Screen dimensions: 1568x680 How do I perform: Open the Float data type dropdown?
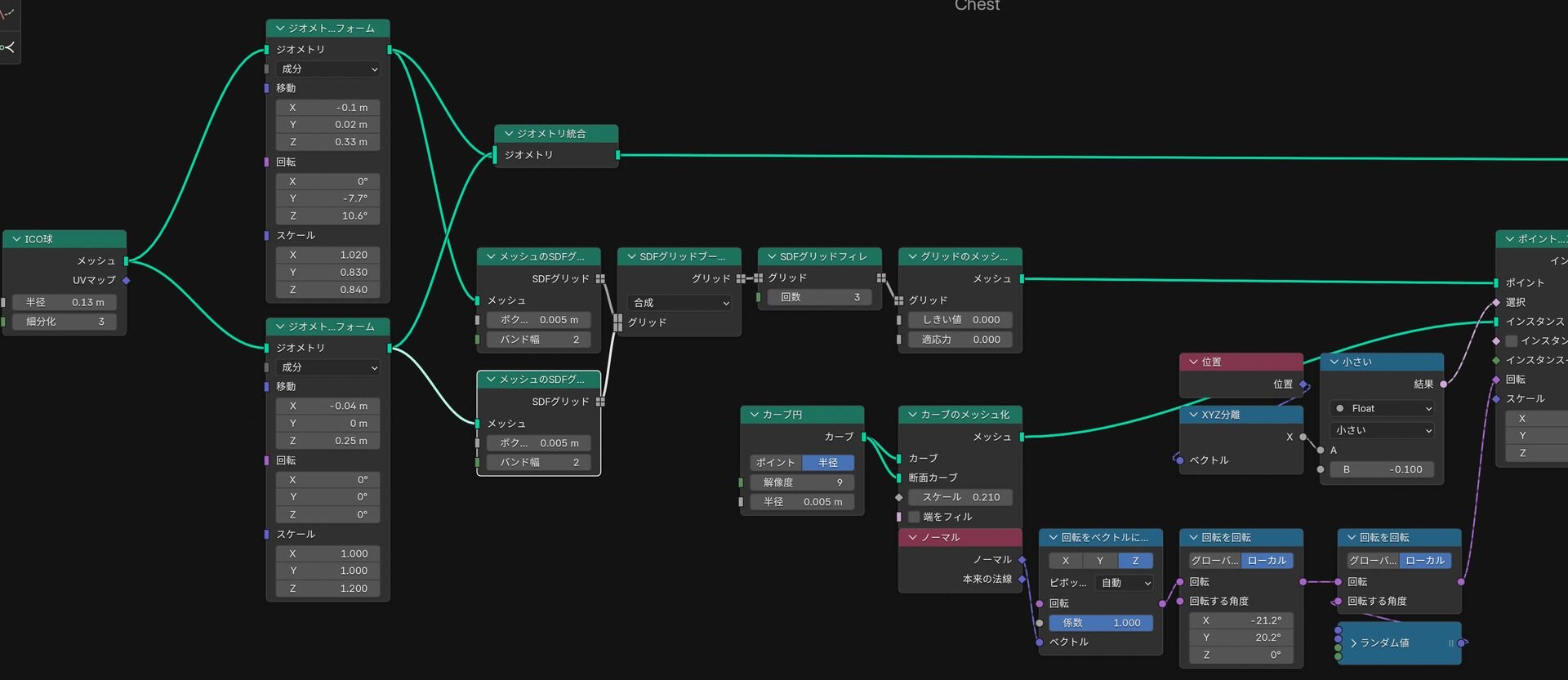(1382, 409)
